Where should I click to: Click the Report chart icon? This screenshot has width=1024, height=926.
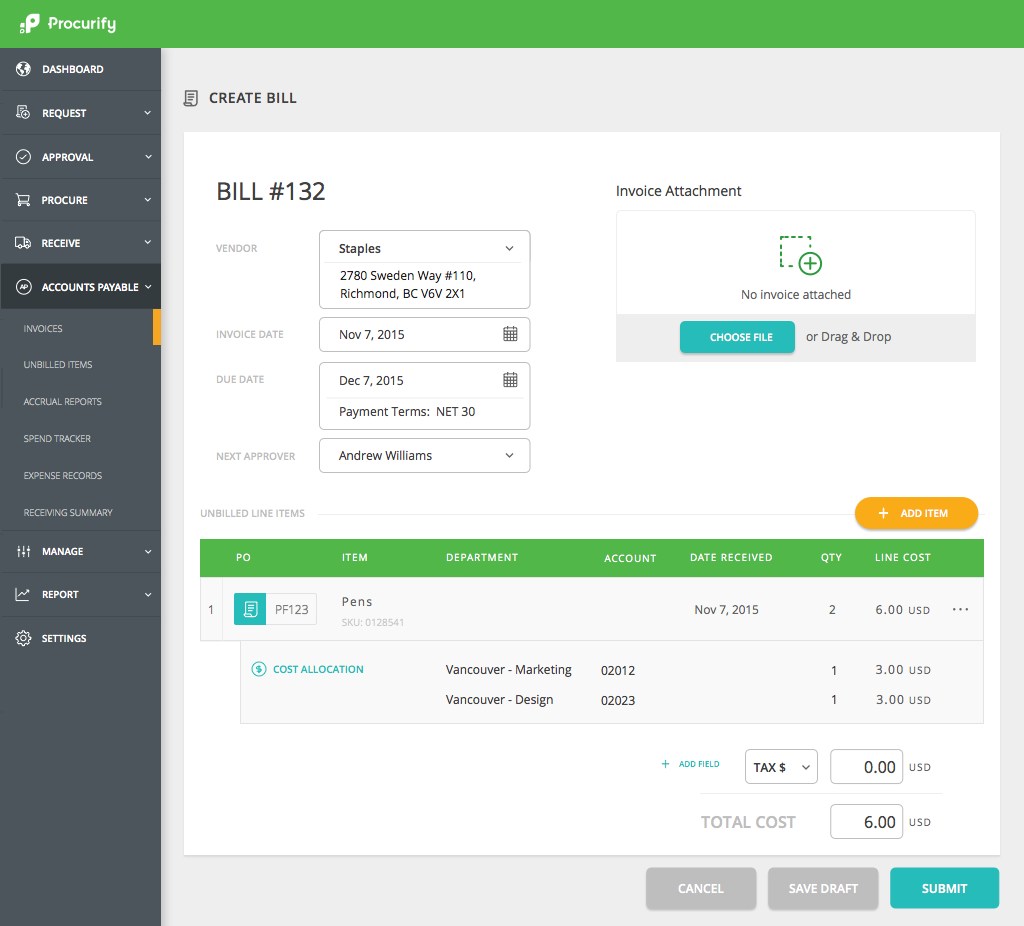tap(24, 594)
